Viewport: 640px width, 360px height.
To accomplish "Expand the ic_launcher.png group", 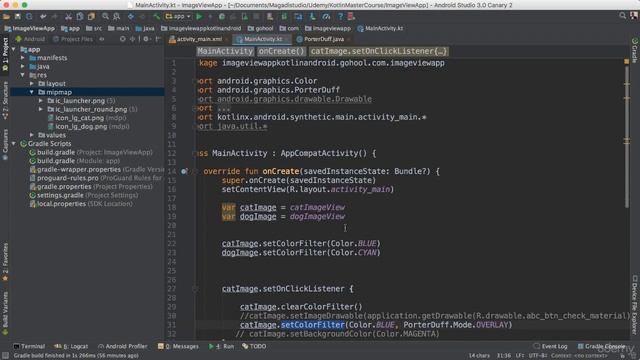I will pyautogui.click(x=41, y=101).
